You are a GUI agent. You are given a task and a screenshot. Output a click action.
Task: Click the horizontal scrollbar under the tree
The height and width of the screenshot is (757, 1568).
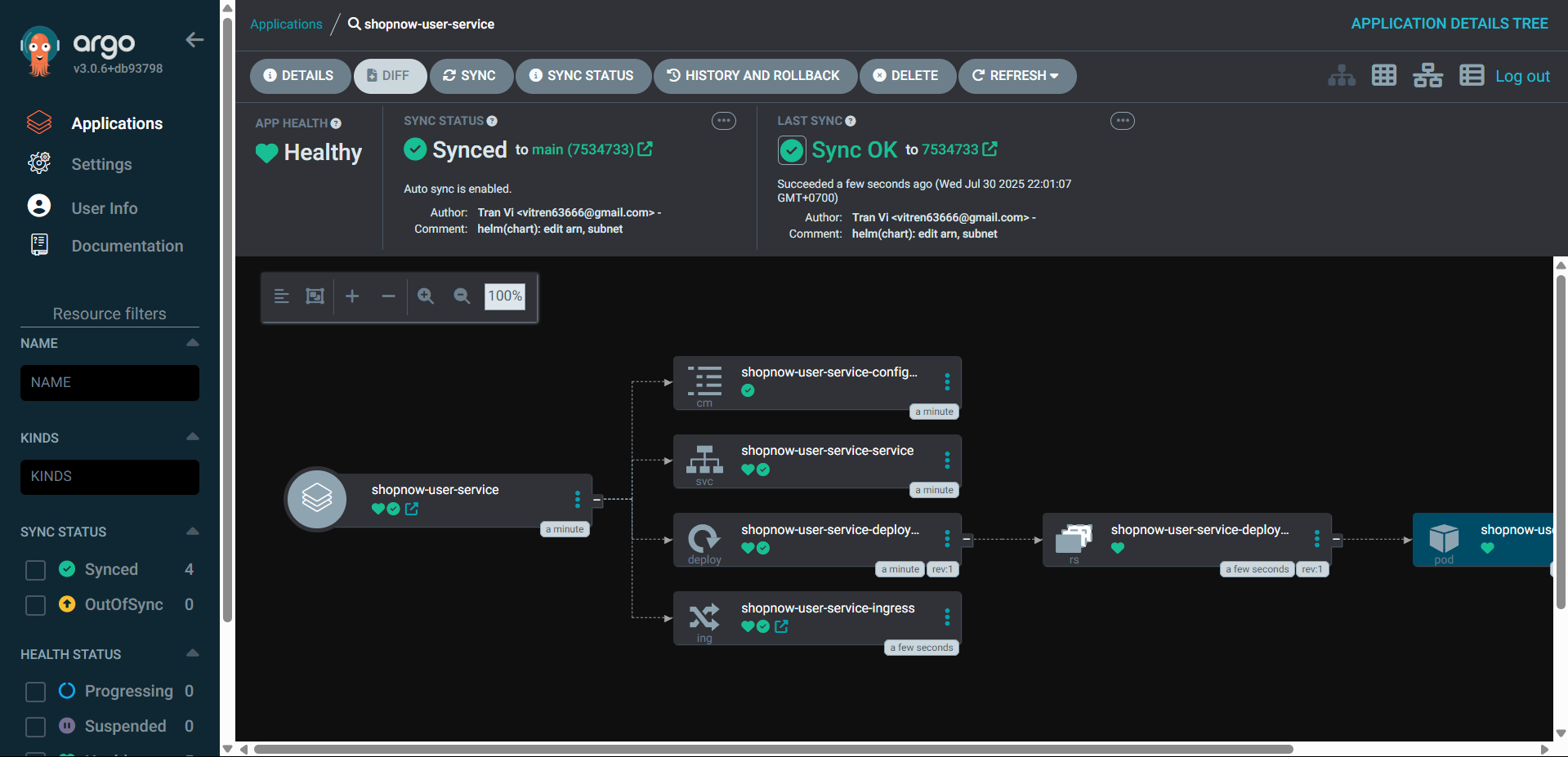pos(772,749)
